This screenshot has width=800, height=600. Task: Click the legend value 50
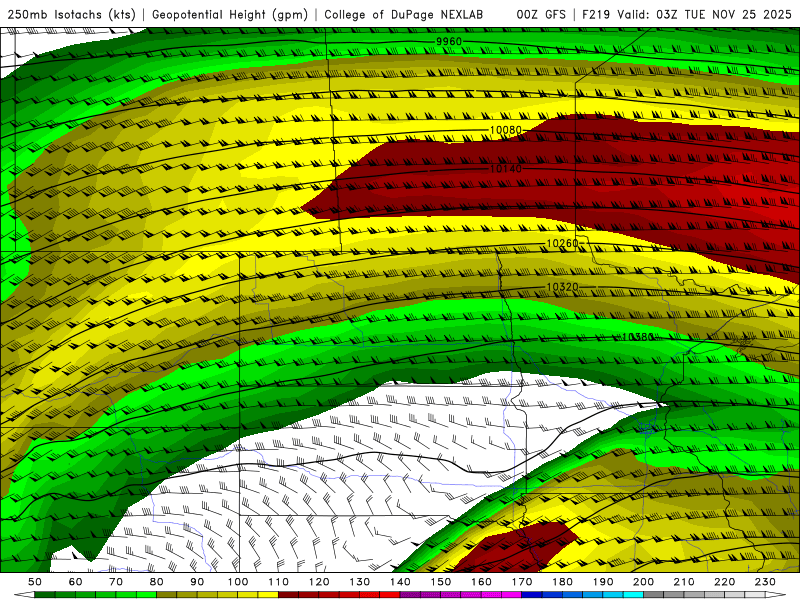tap(35, 582)
